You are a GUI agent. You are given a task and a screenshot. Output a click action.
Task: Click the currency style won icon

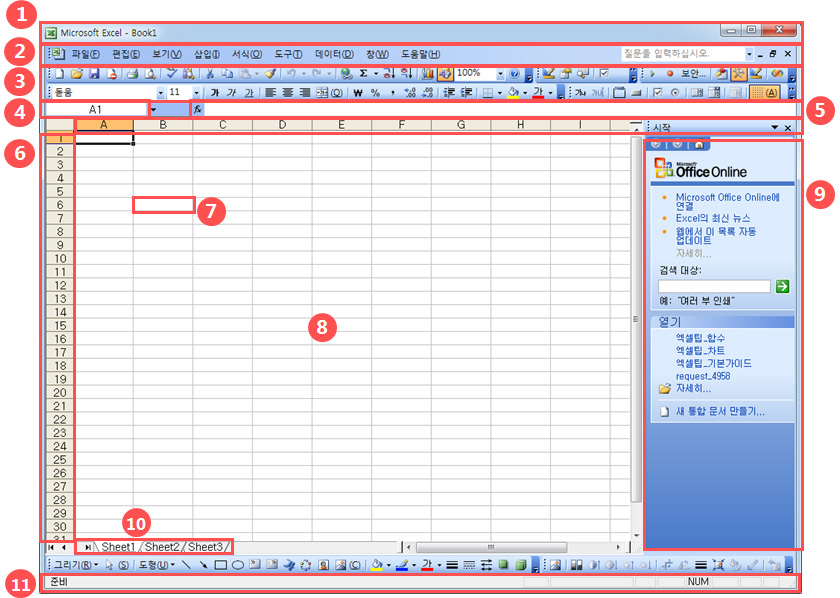[x=358, y=93]
